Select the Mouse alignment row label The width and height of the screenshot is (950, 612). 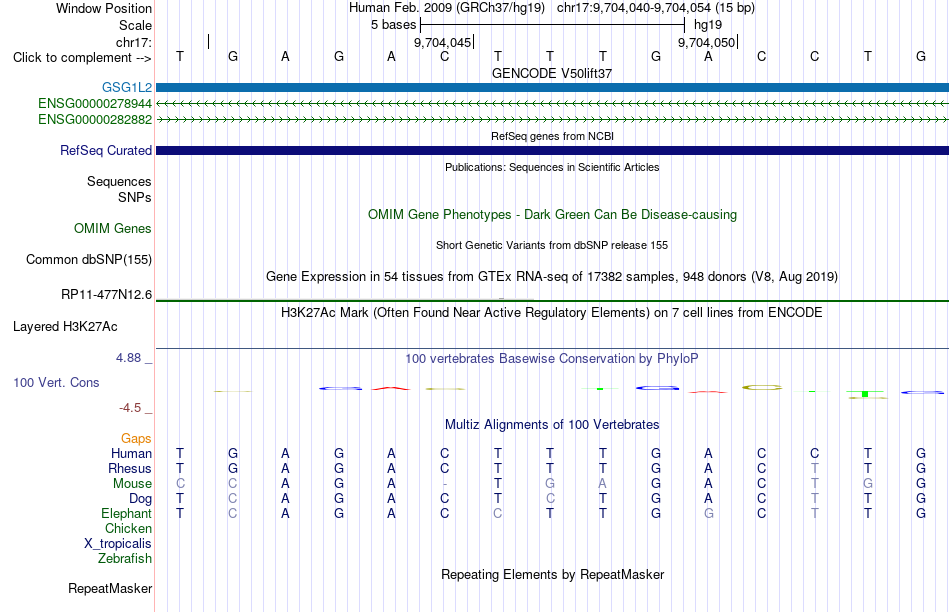coord(132,484)
